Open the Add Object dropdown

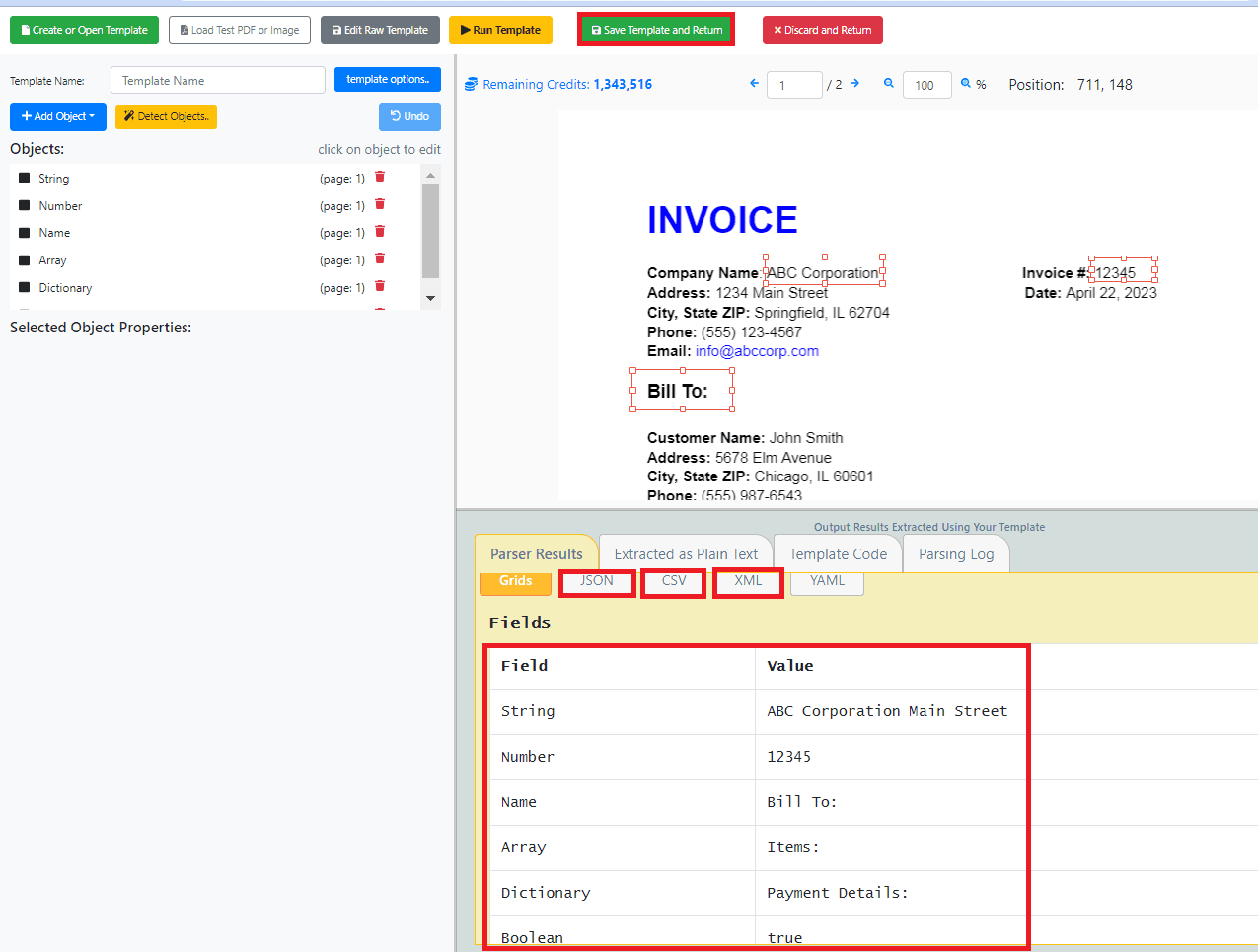pyautogui.click(x=58, y=116)
